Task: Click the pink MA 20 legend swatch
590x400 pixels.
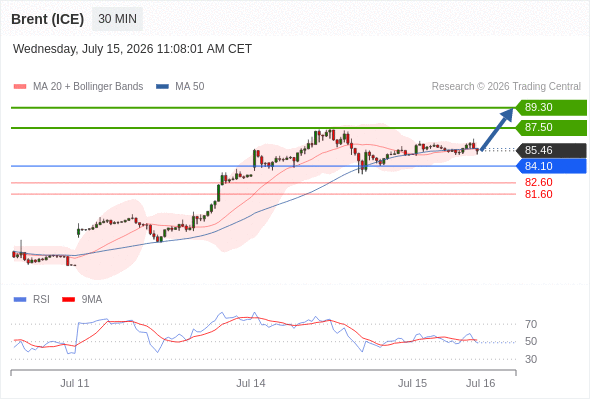Action: click(x=20, y=87)
